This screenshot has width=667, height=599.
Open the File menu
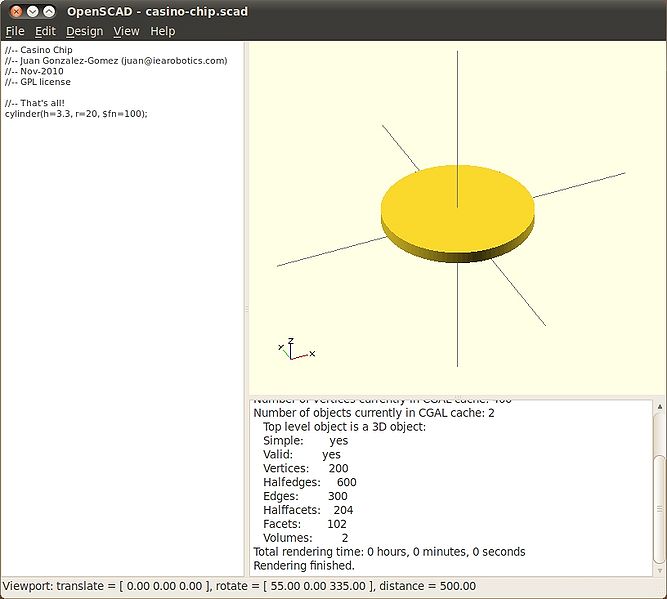(x=14, y=31)
